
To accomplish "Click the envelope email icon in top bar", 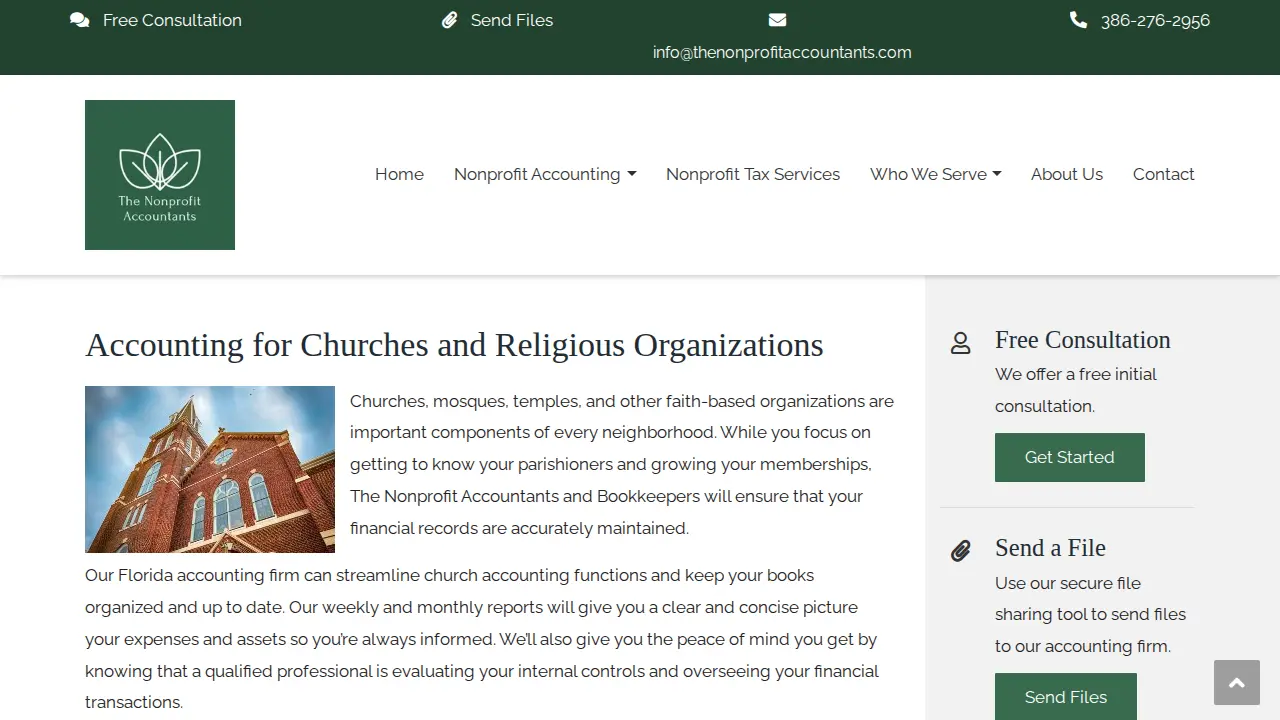I will tap(777, 20).
